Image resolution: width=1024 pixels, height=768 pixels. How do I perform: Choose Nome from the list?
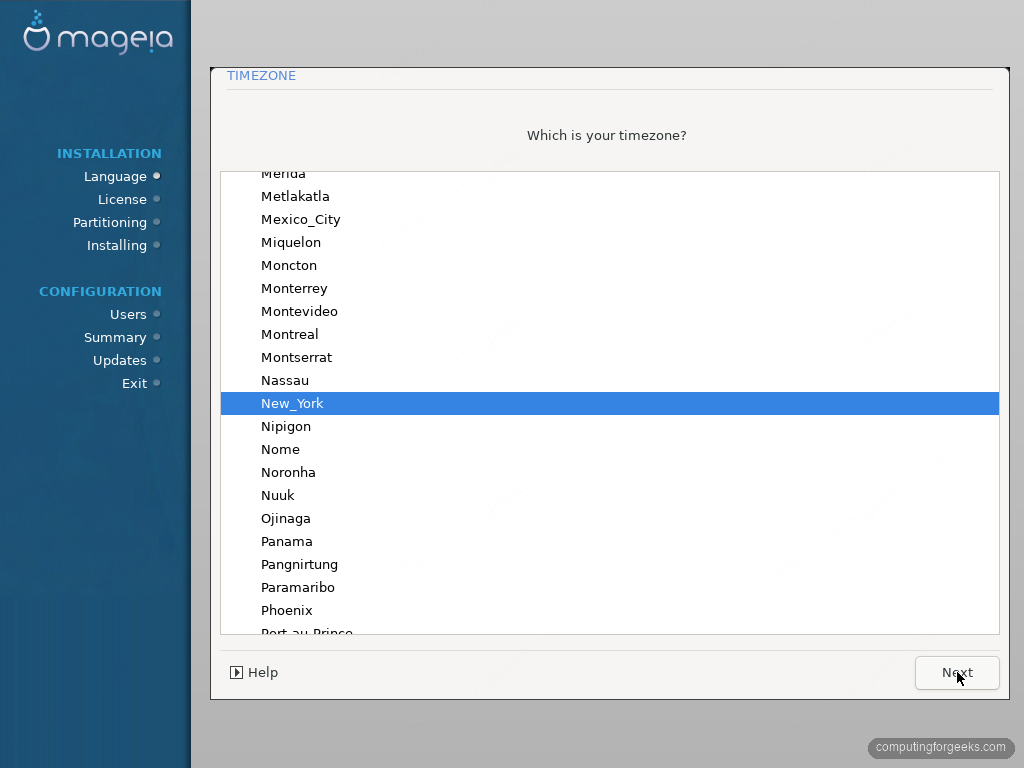[609, 449]
